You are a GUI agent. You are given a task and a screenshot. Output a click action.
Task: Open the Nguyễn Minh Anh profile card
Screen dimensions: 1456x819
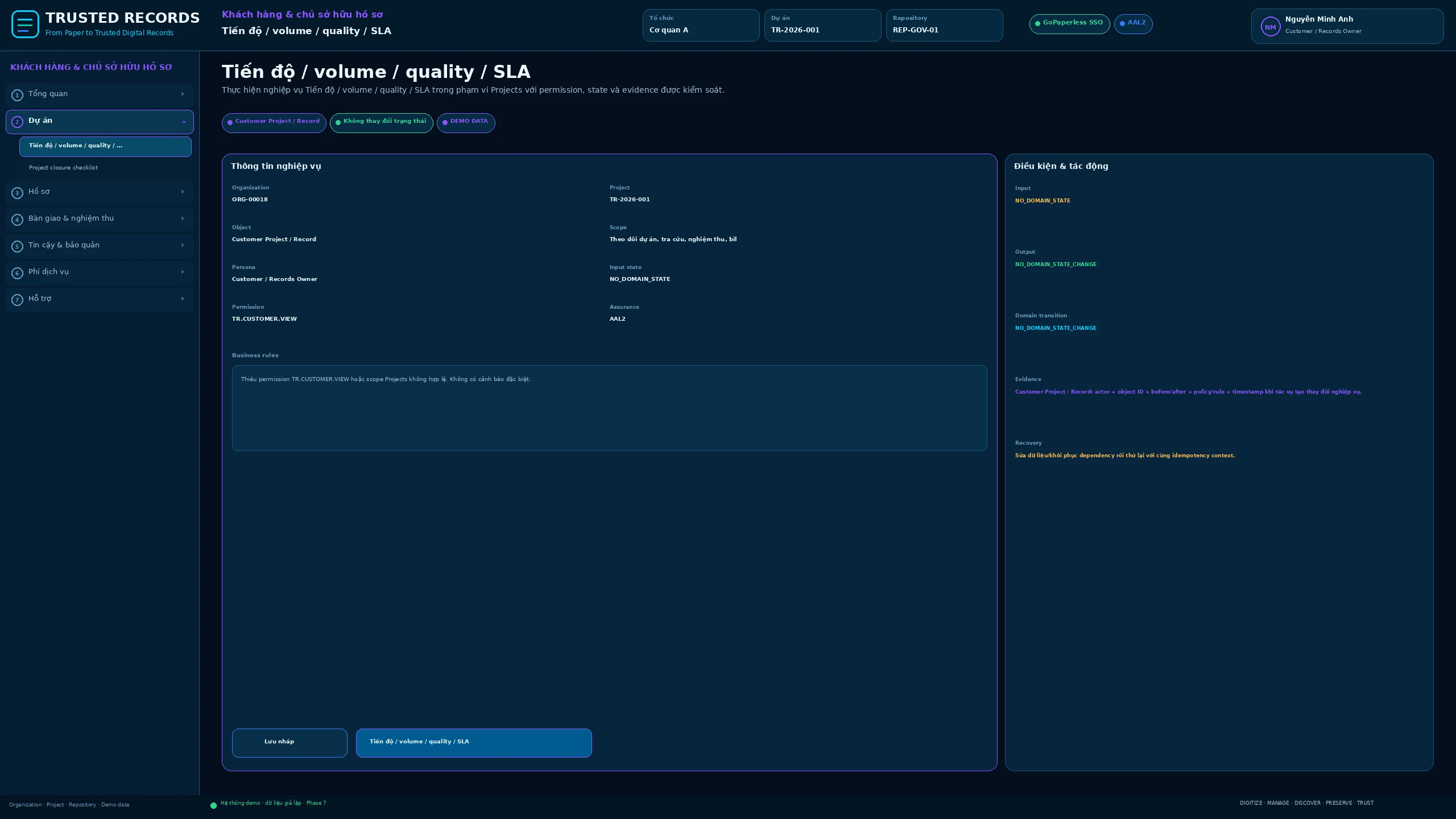pyautogui.click(x=1347, y=26)
